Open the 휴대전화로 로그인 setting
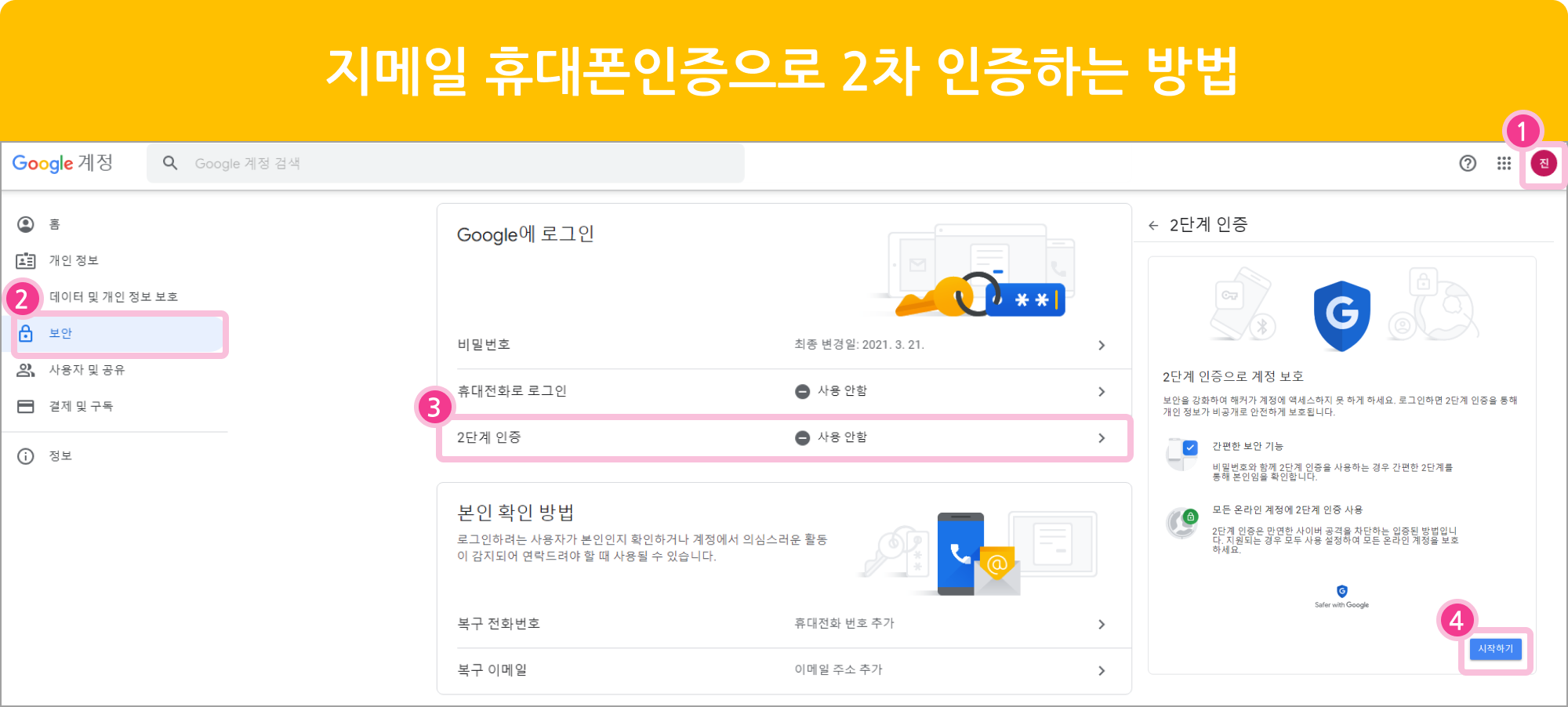Screen dimensions: 1568x707 (x=784, y=391)
